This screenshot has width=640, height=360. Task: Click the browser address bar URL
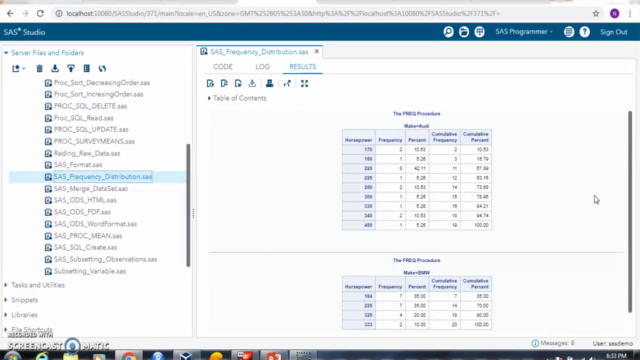coord(283,13)
